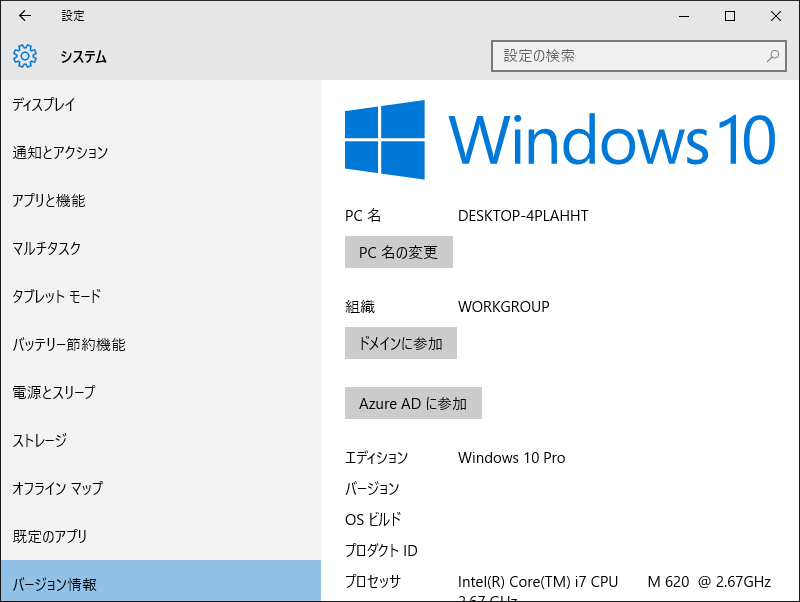The width and height of the screenshot is (800, 602).
Task: Select アプリと機能 in sidebar
Action: point(161,200)
